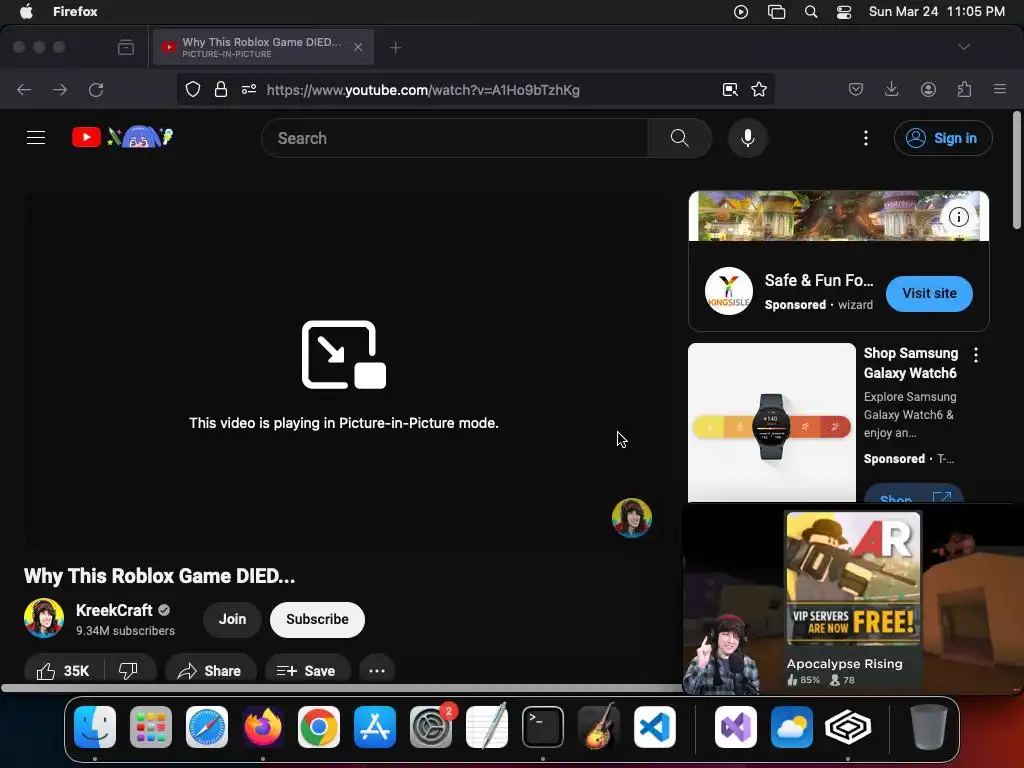Open Control Center in menu bar

click(844, 12)
